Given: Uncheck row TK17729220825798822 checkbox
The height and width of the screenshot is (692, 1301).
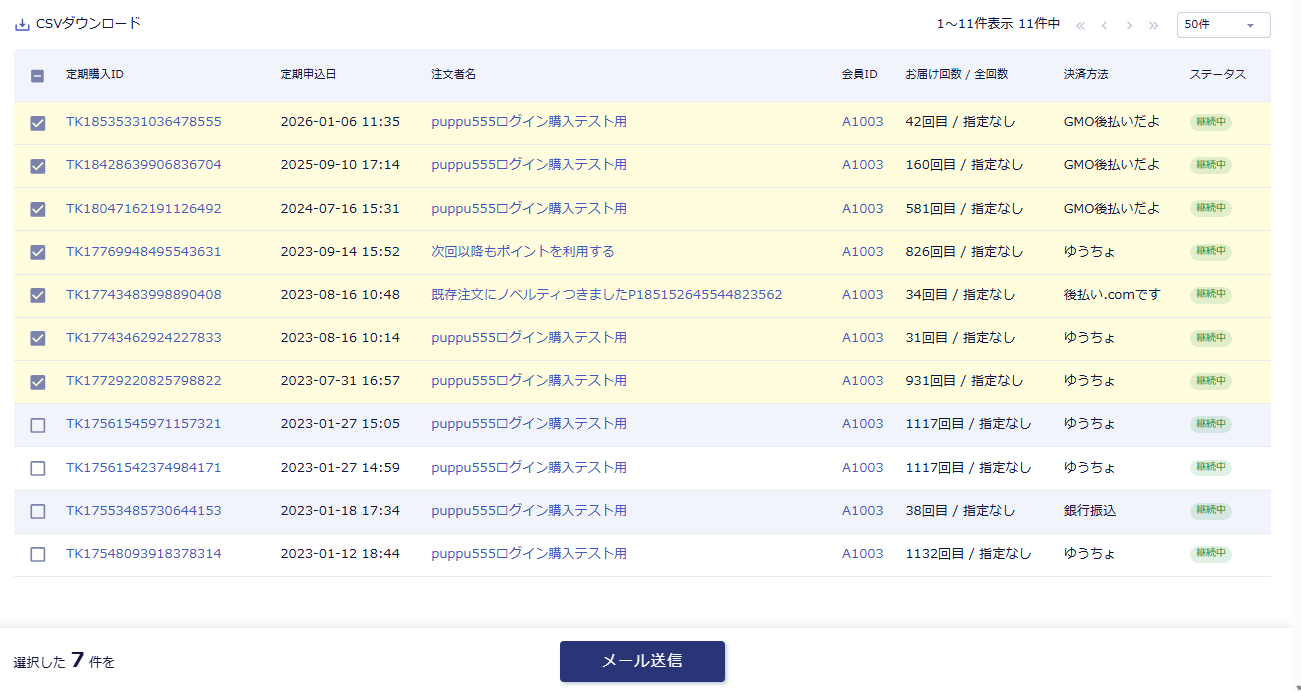Looking at the screenshot, I should pyautogui.click(x=38, y=382).
